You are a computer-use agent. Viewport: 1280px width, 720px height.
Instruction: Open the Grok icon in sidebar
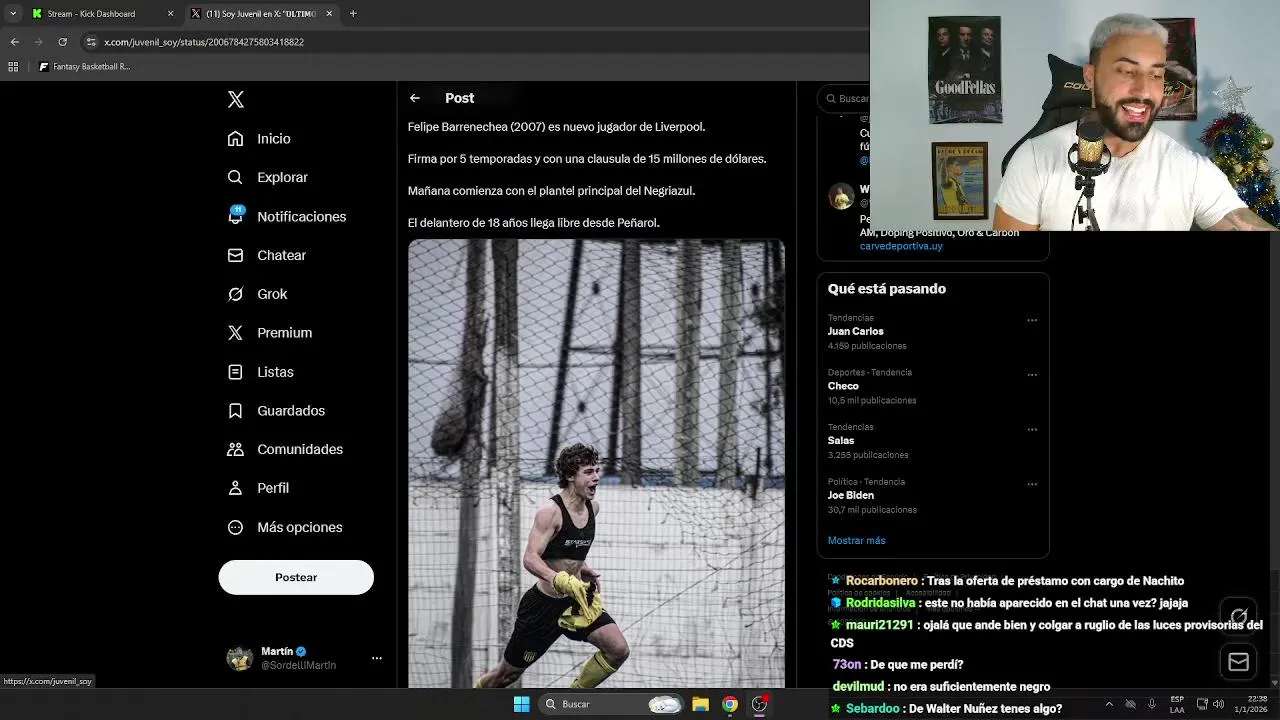tap(235, 294)
